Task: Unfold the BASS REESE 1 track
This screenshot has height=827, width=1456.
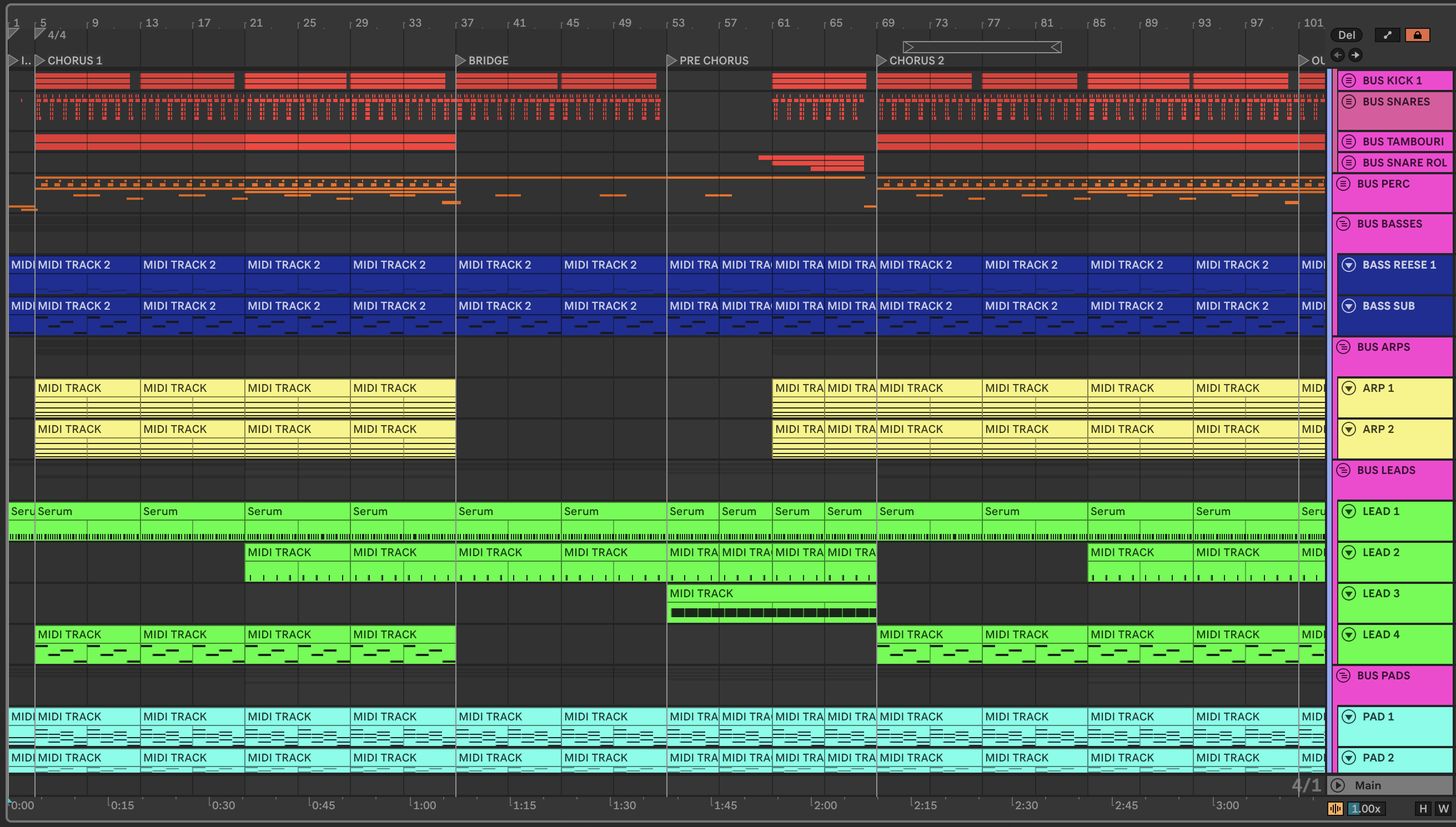Action: click(x=1349, y=265)
